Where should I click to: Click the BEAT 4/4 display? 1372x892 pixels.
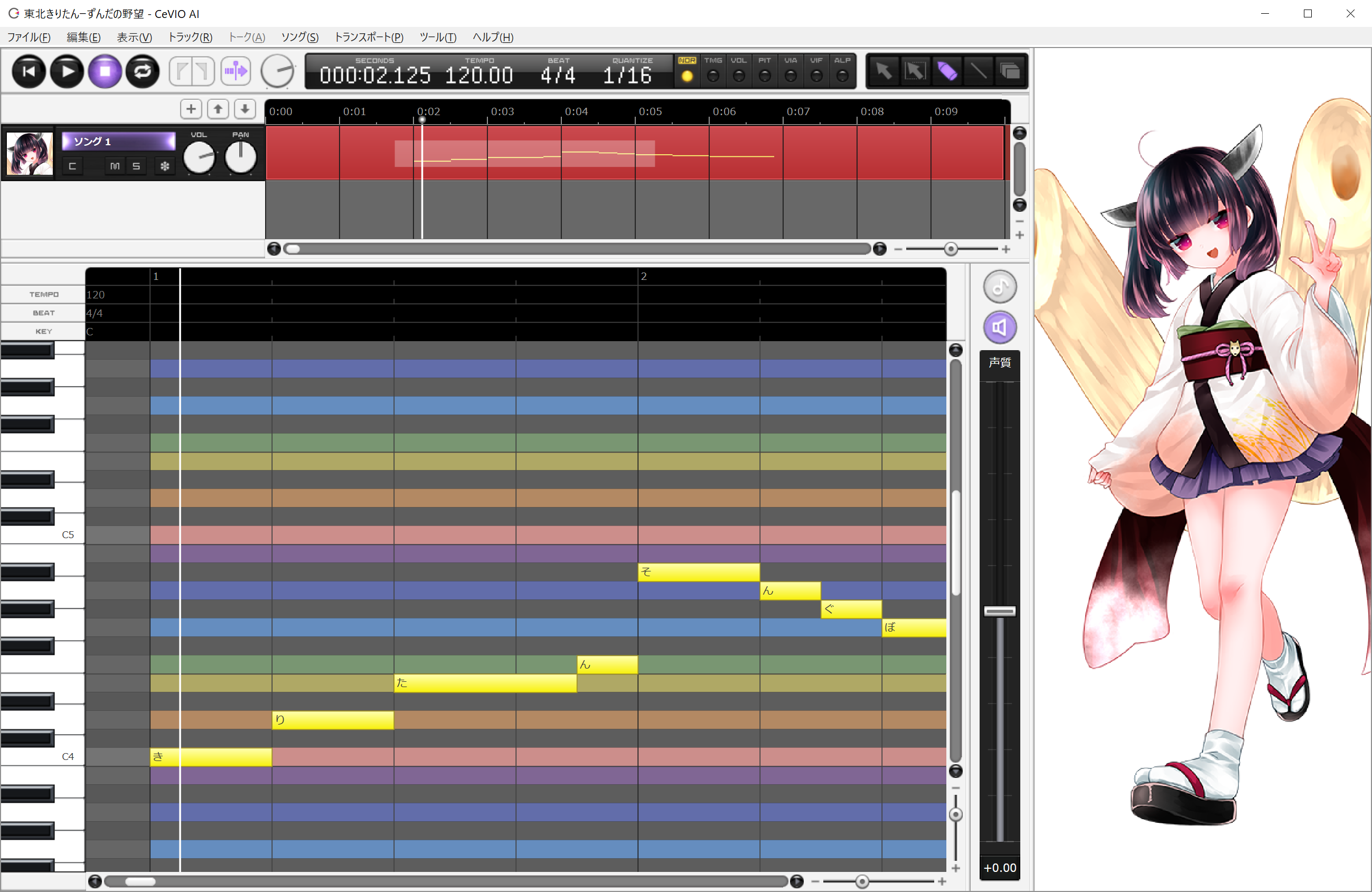558,76
